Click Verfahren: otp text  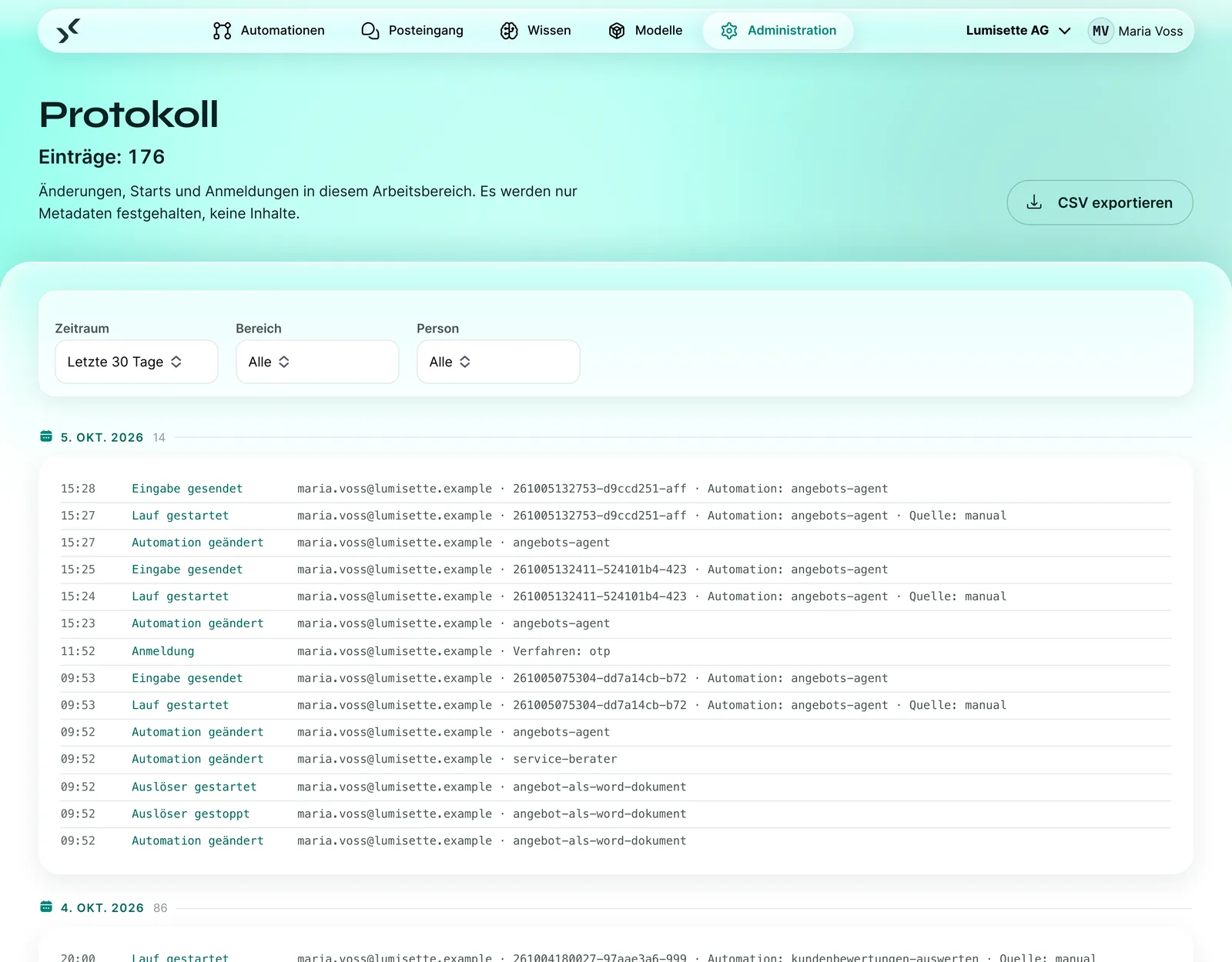click(x=561, y=651)
